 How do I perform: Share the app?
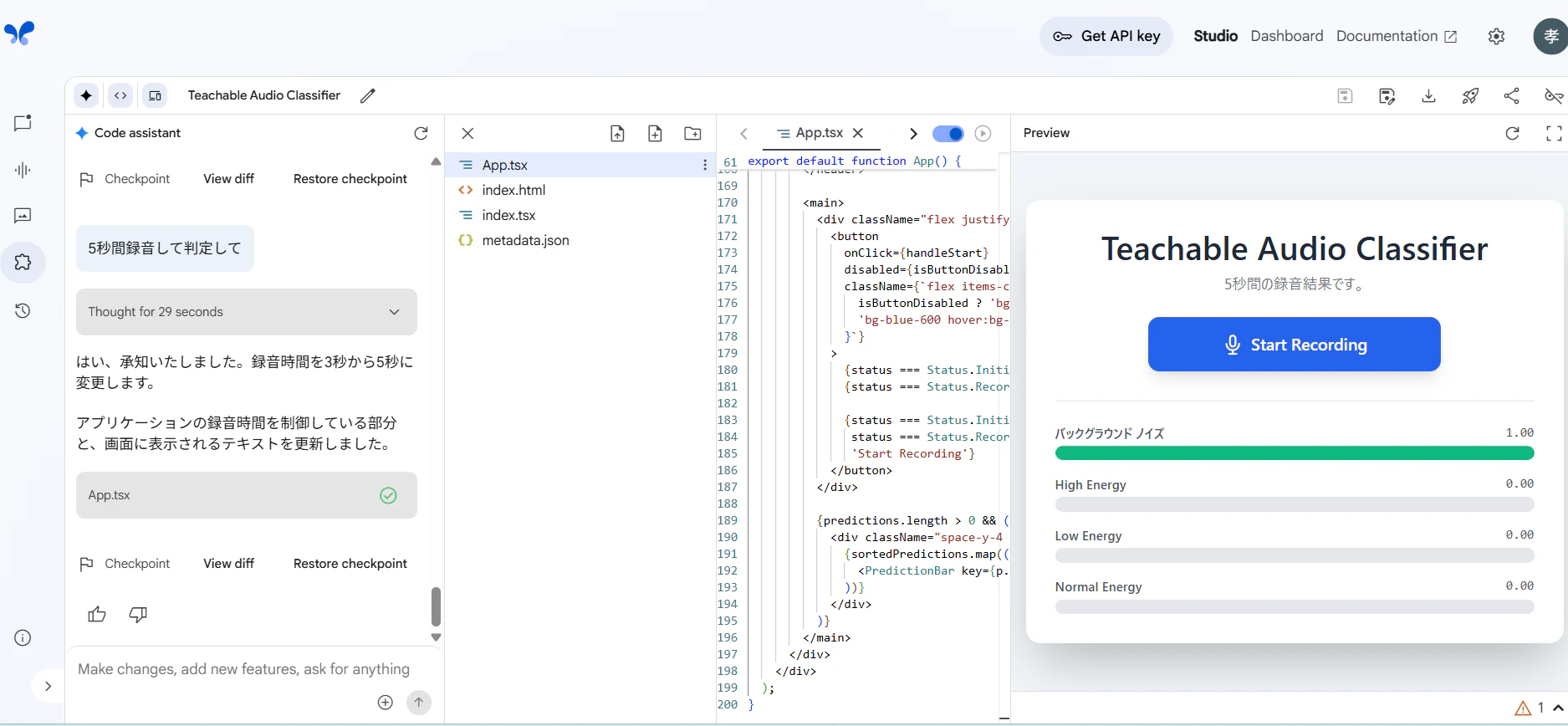coord(1511,95)
